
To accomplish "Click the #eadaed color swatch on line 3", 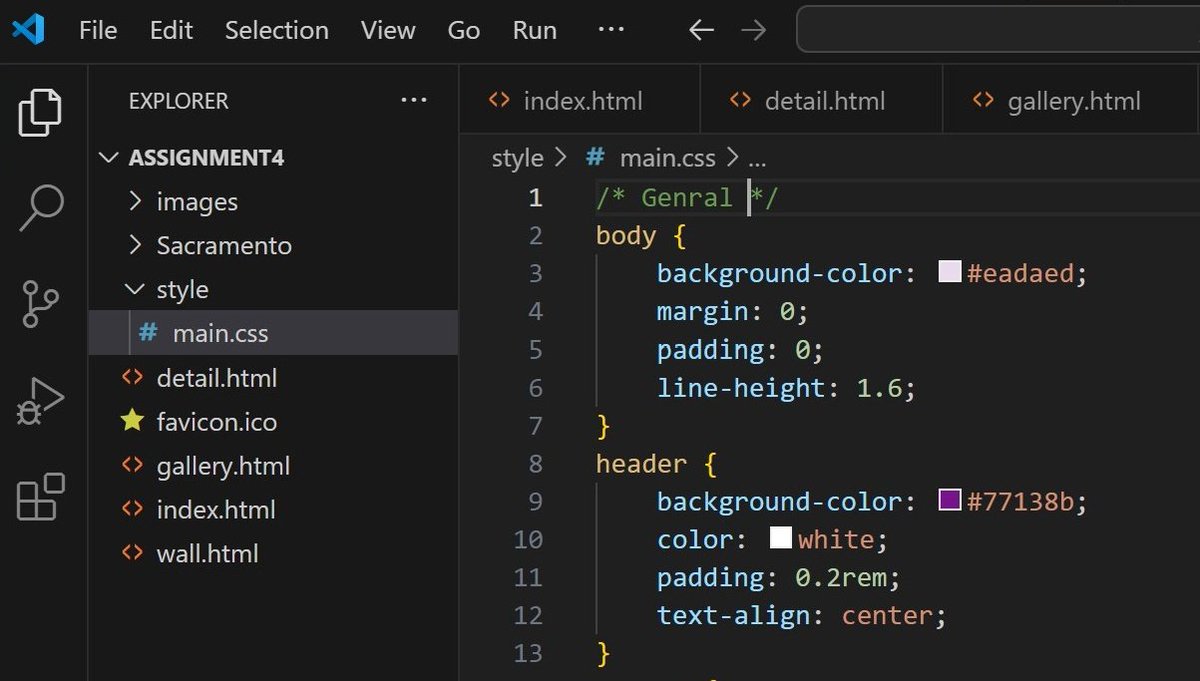I will point(950,273).
